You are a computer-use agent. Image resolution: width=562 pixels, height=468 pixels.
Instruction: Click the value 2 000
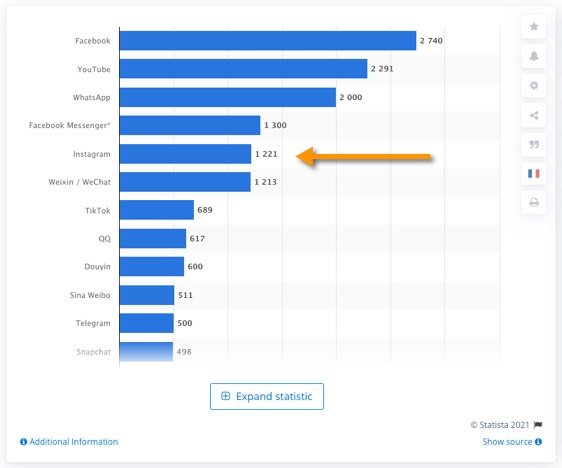(351, 97)
